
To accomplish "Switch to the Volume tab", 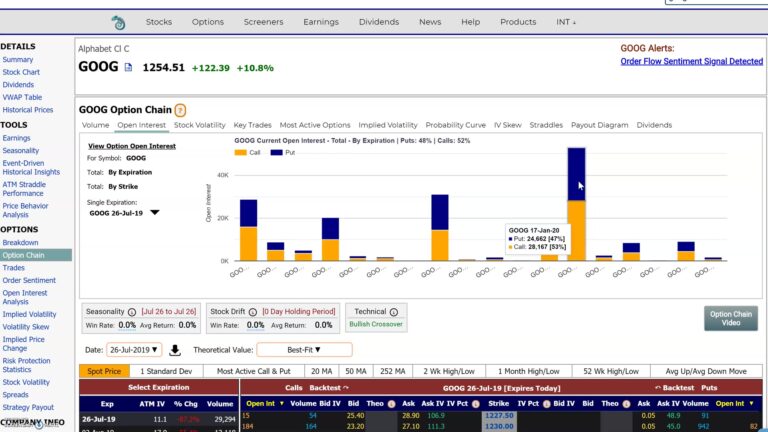I will click(x=96, y=125).
